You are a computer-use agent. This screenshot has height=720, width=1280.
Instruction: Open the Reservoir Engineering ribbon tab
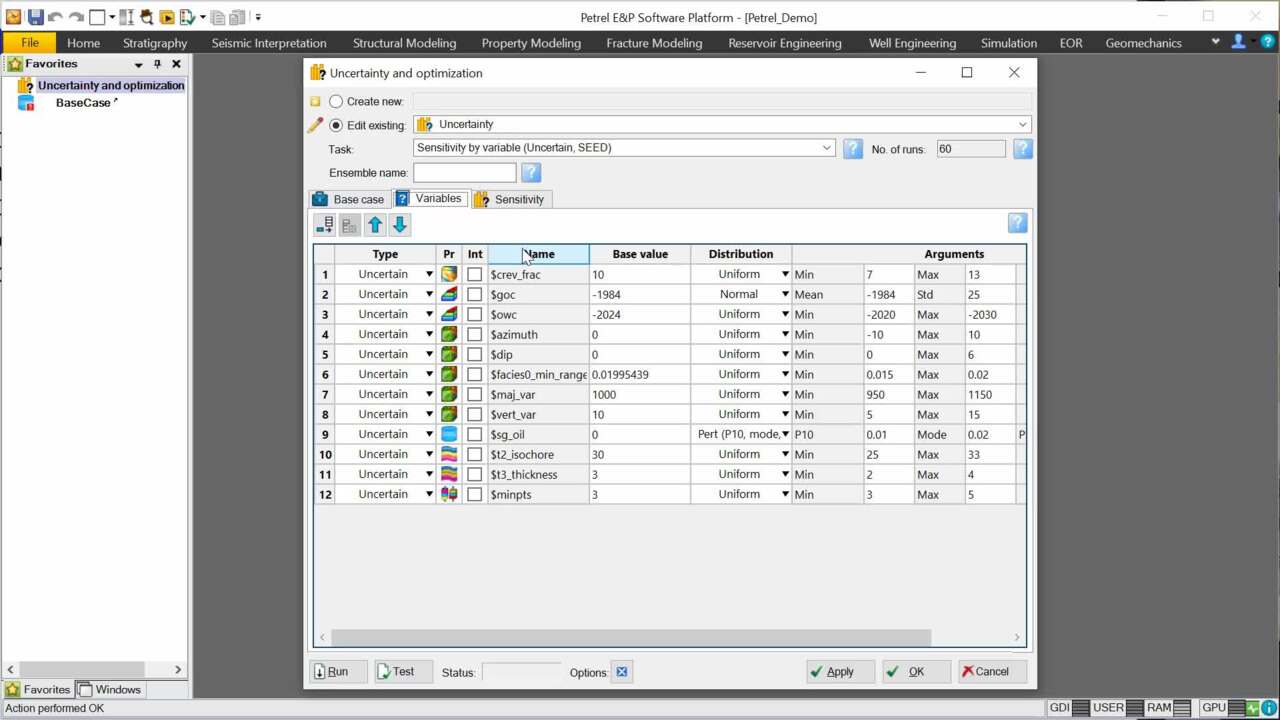pos(785,43)
